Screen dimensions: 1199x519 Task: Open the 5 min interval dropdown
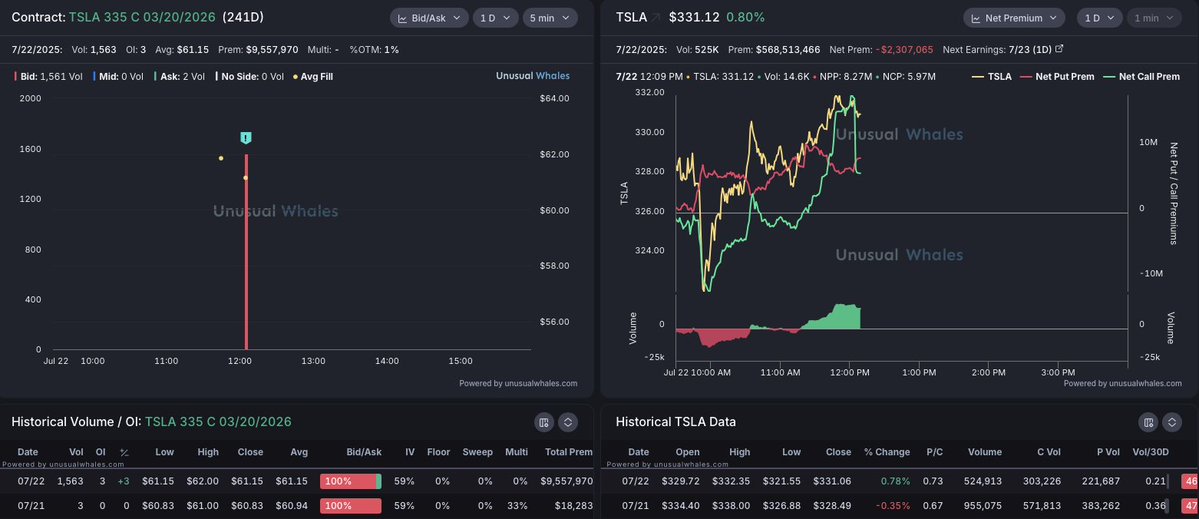click(x=550, y=18)
